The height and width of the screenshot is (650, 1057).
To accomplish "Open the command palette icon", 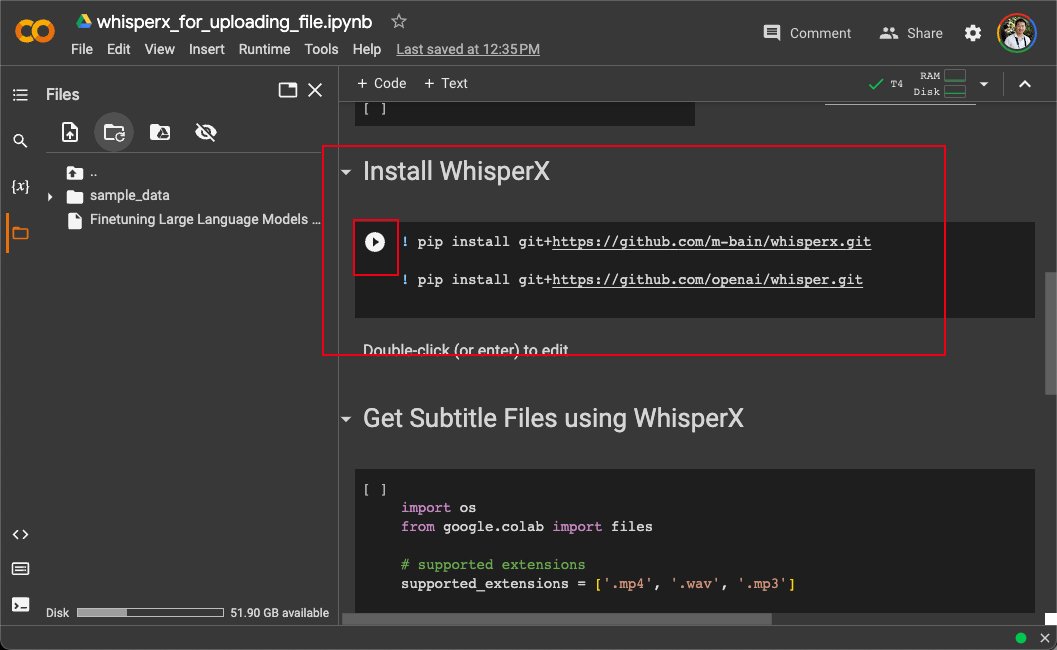I will coord(20,569).
